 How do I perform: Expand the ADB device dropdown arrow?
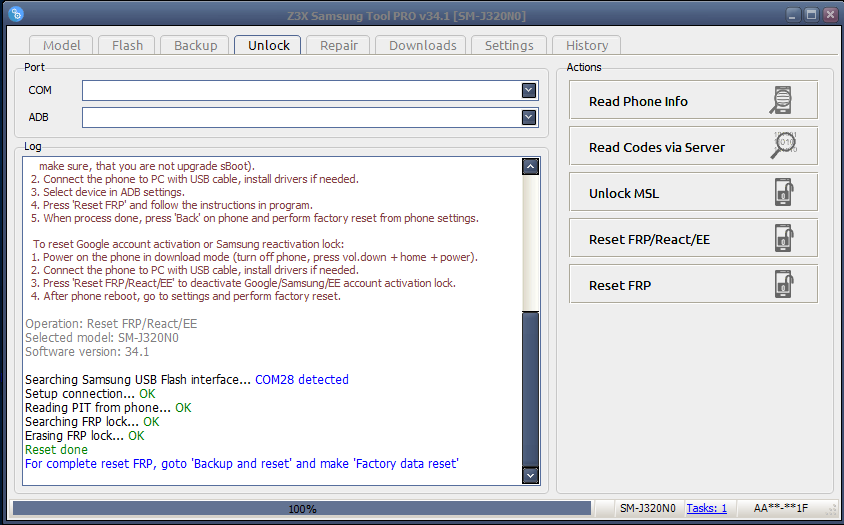pyautogui.click(x=529, y=117)
